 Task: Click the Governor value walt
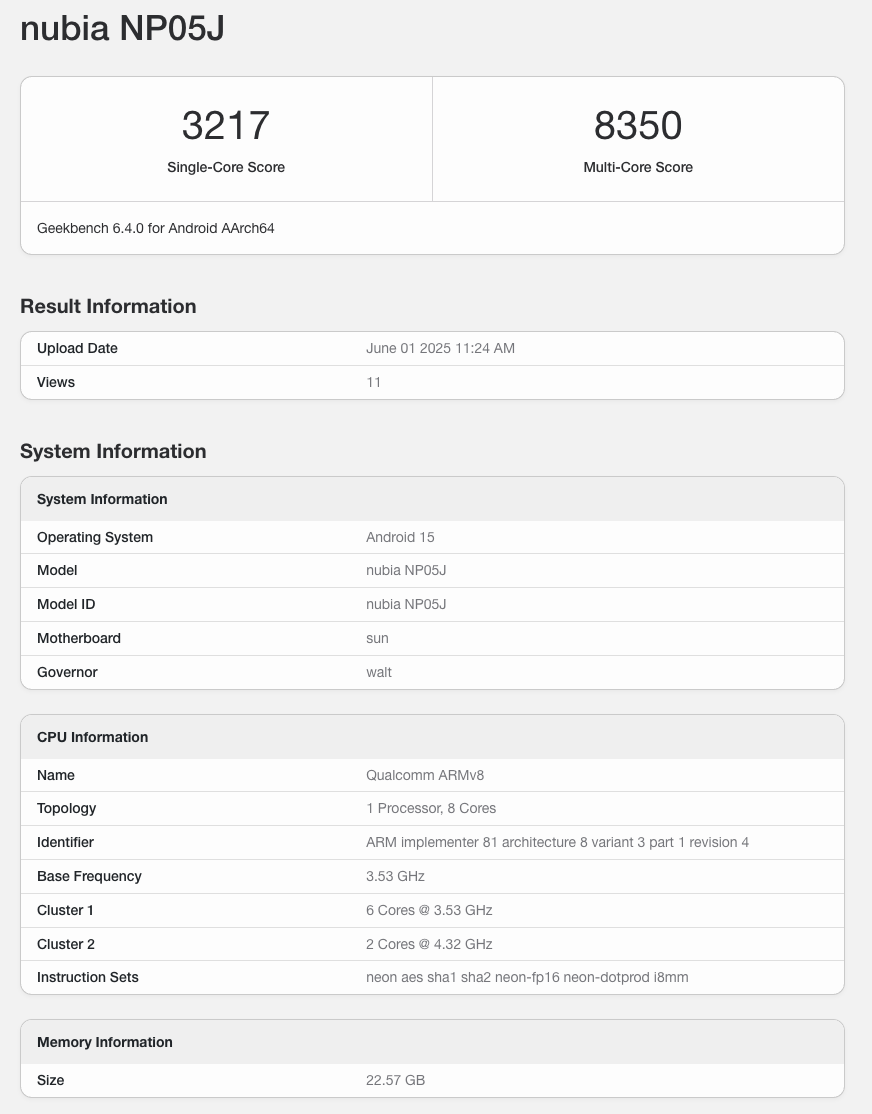click(x=379, y=672)
